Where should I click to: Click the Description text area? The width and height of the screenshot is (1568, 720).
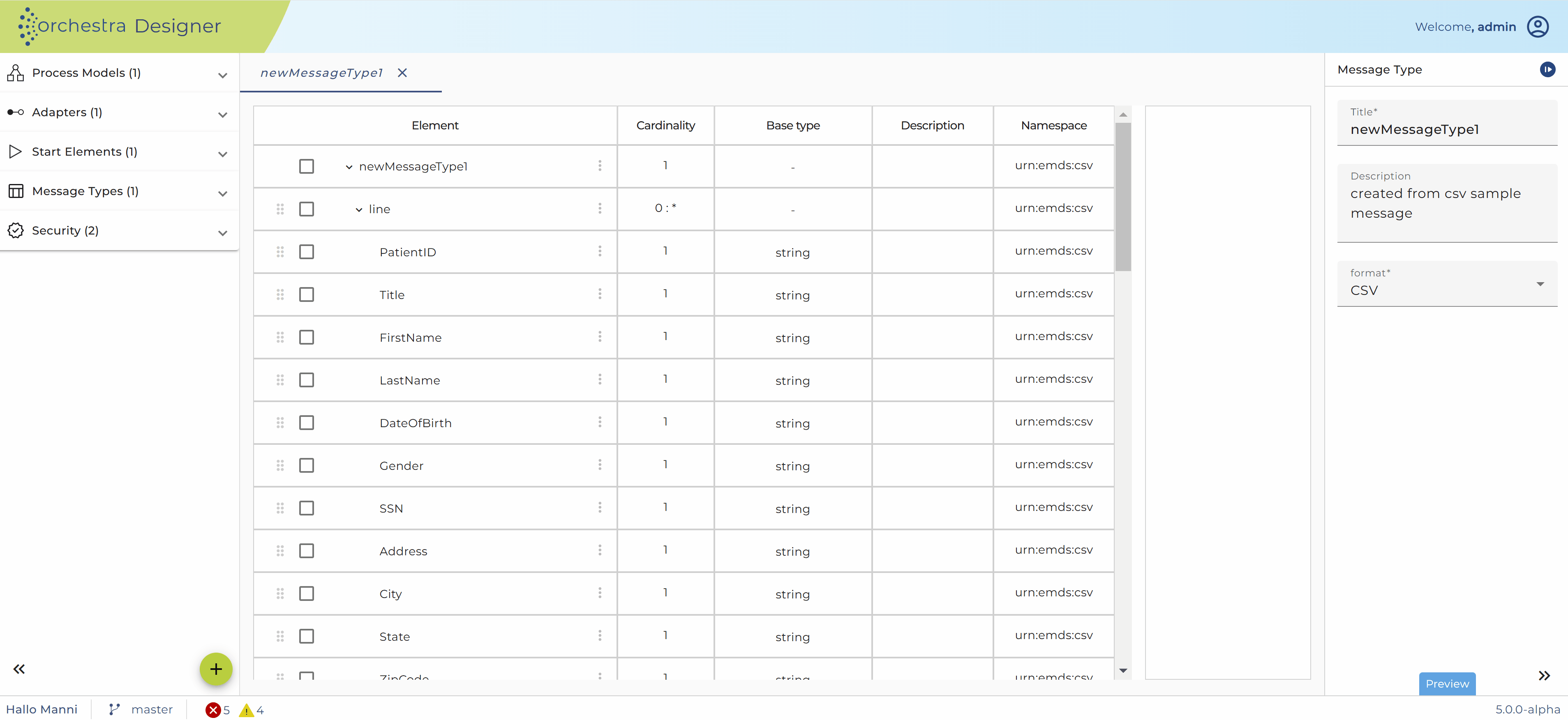[x=1447, y=203]
